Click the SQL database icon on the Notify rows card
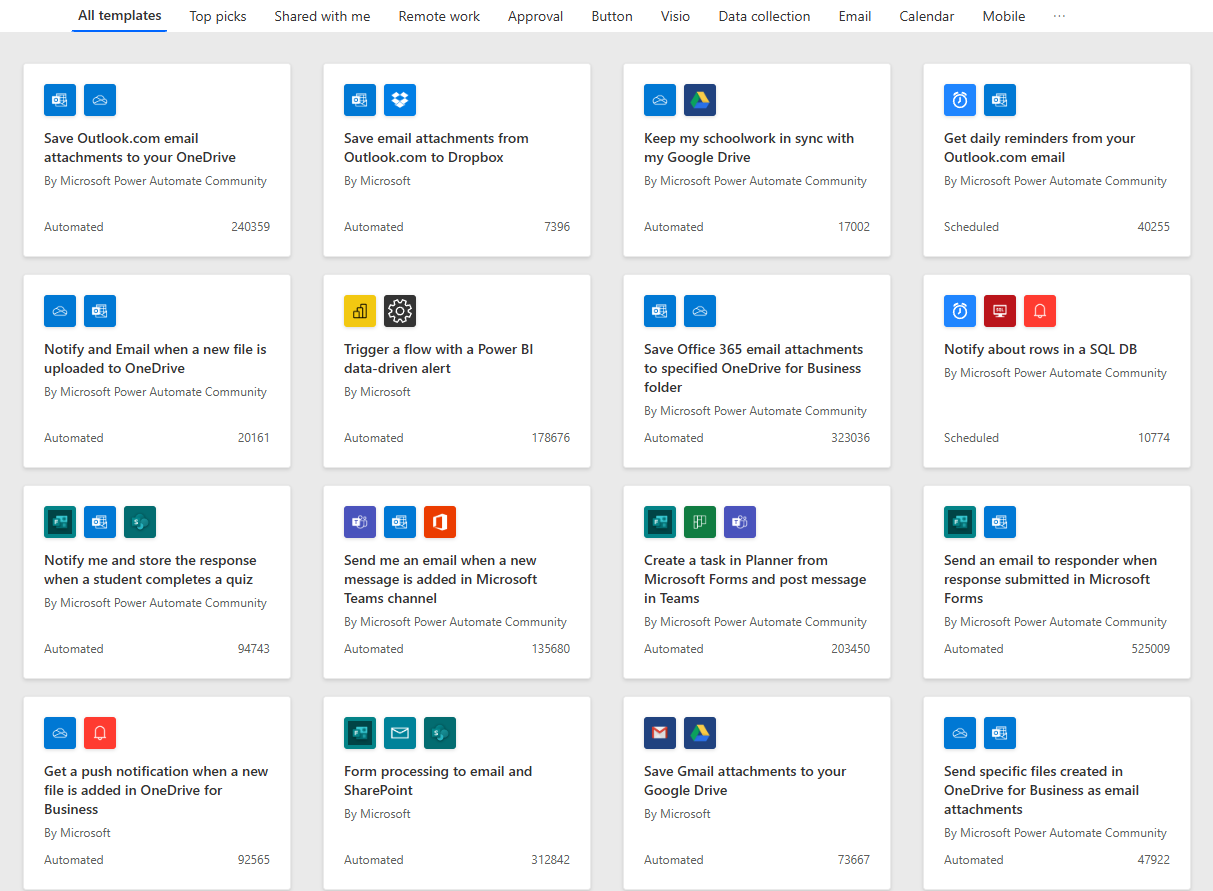 1000,311
